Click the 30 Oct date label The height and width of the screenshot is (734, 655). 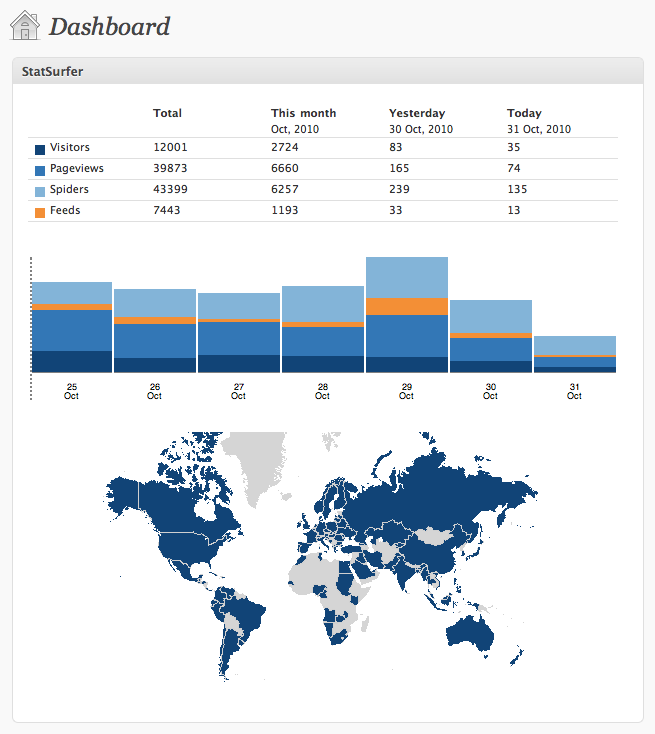[490, 391]
